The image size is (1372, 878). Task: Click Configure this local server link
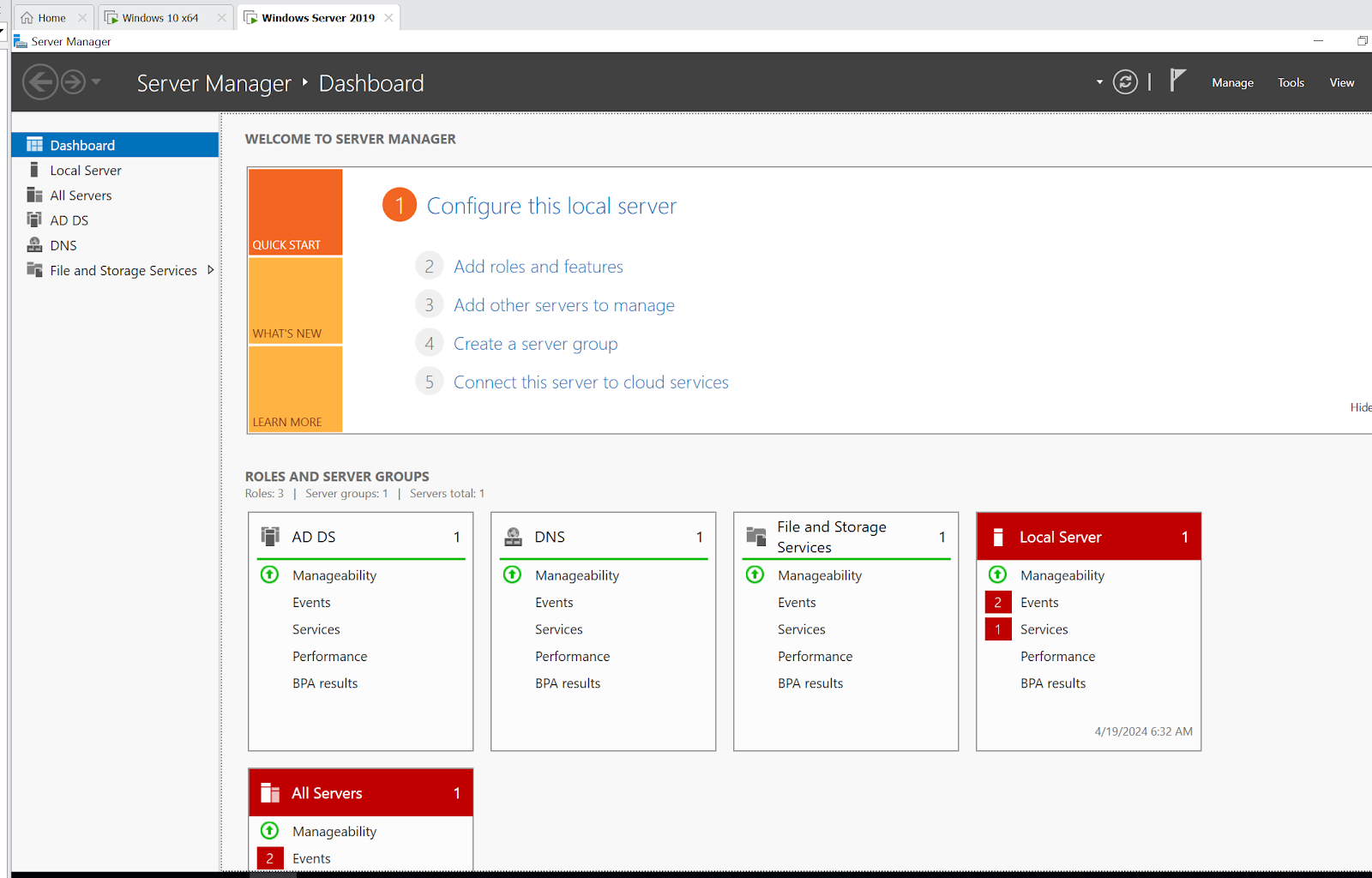click(x=551, y=206)
